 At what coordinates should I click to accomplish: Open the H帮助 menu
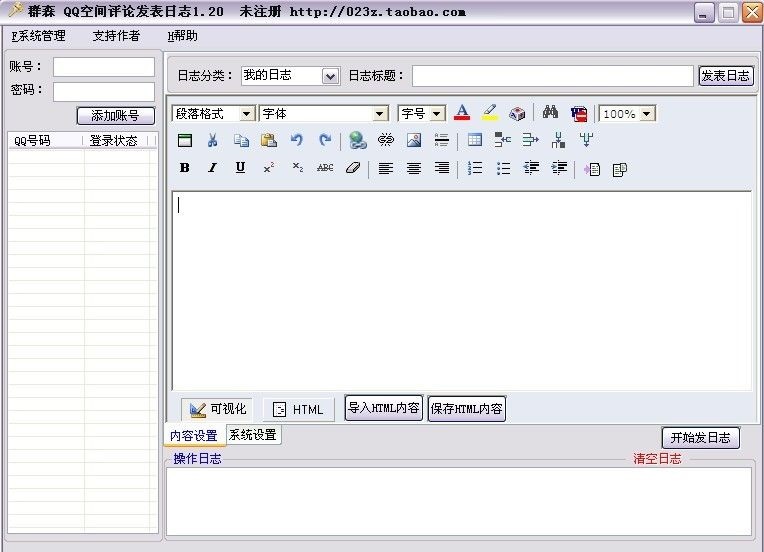(x=183, y=36)
